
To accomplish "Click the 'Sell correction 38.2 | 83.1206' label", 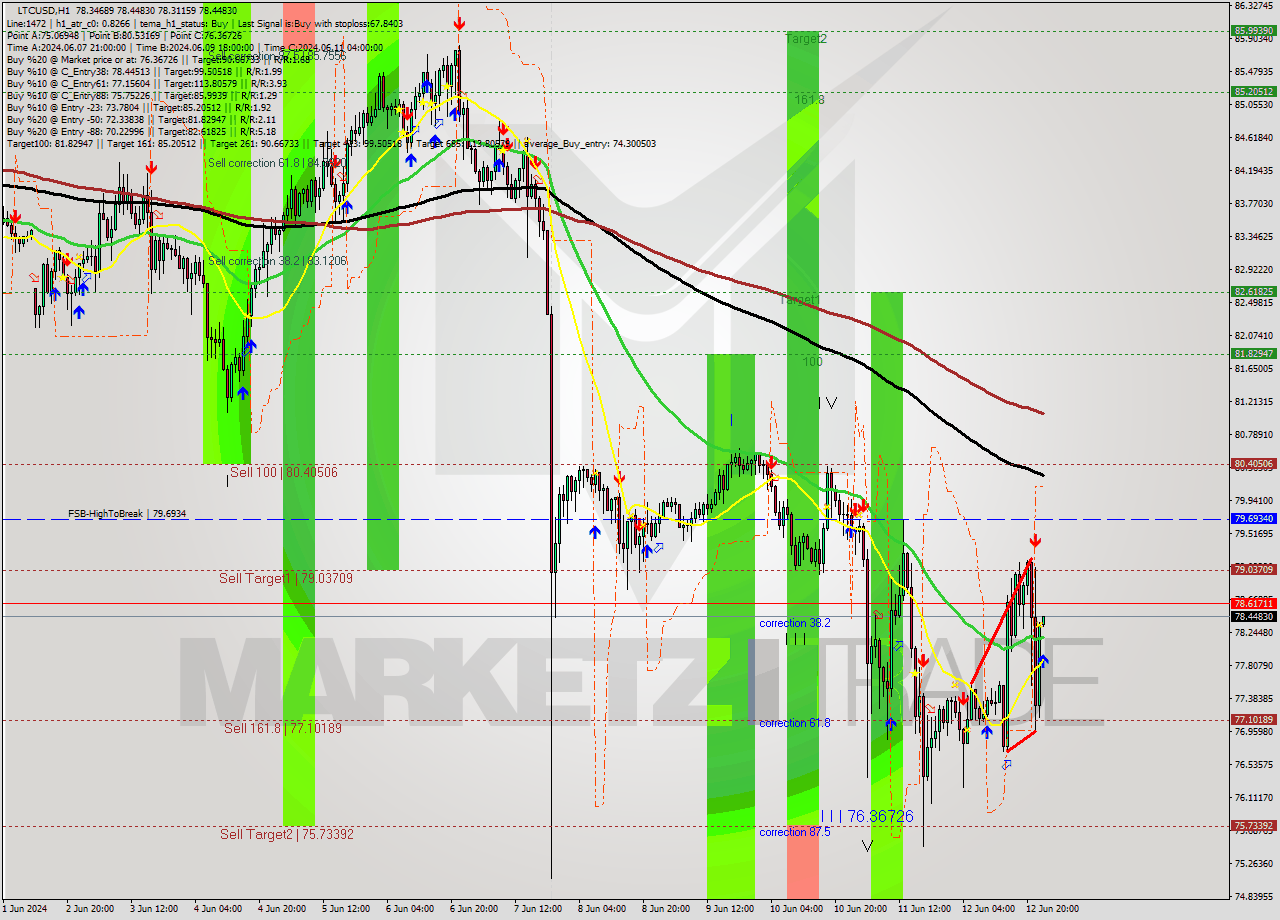I will 277,261.
